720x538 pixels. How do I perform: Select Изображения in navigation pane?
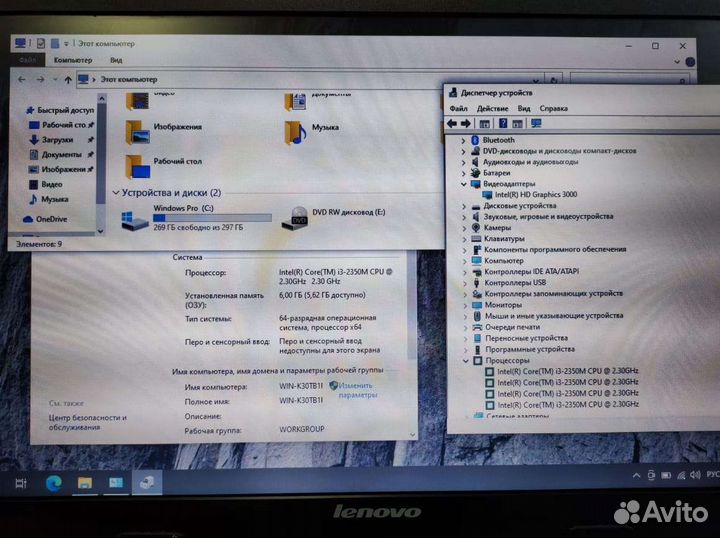click(63, 169)
